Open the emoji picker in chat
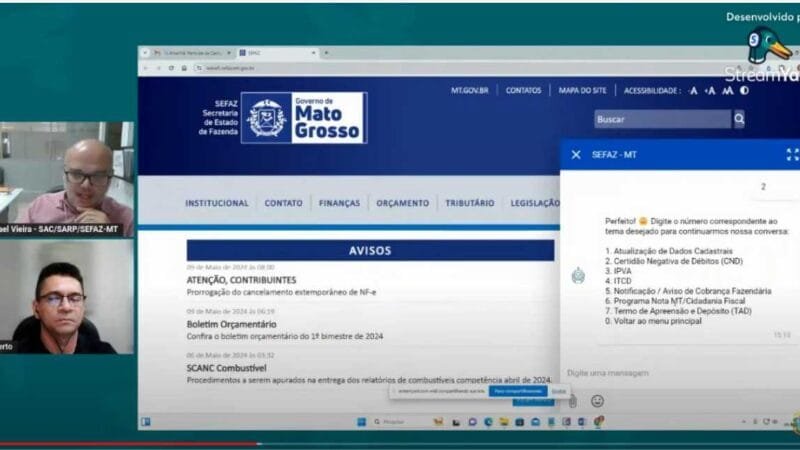 click(597, 401)
